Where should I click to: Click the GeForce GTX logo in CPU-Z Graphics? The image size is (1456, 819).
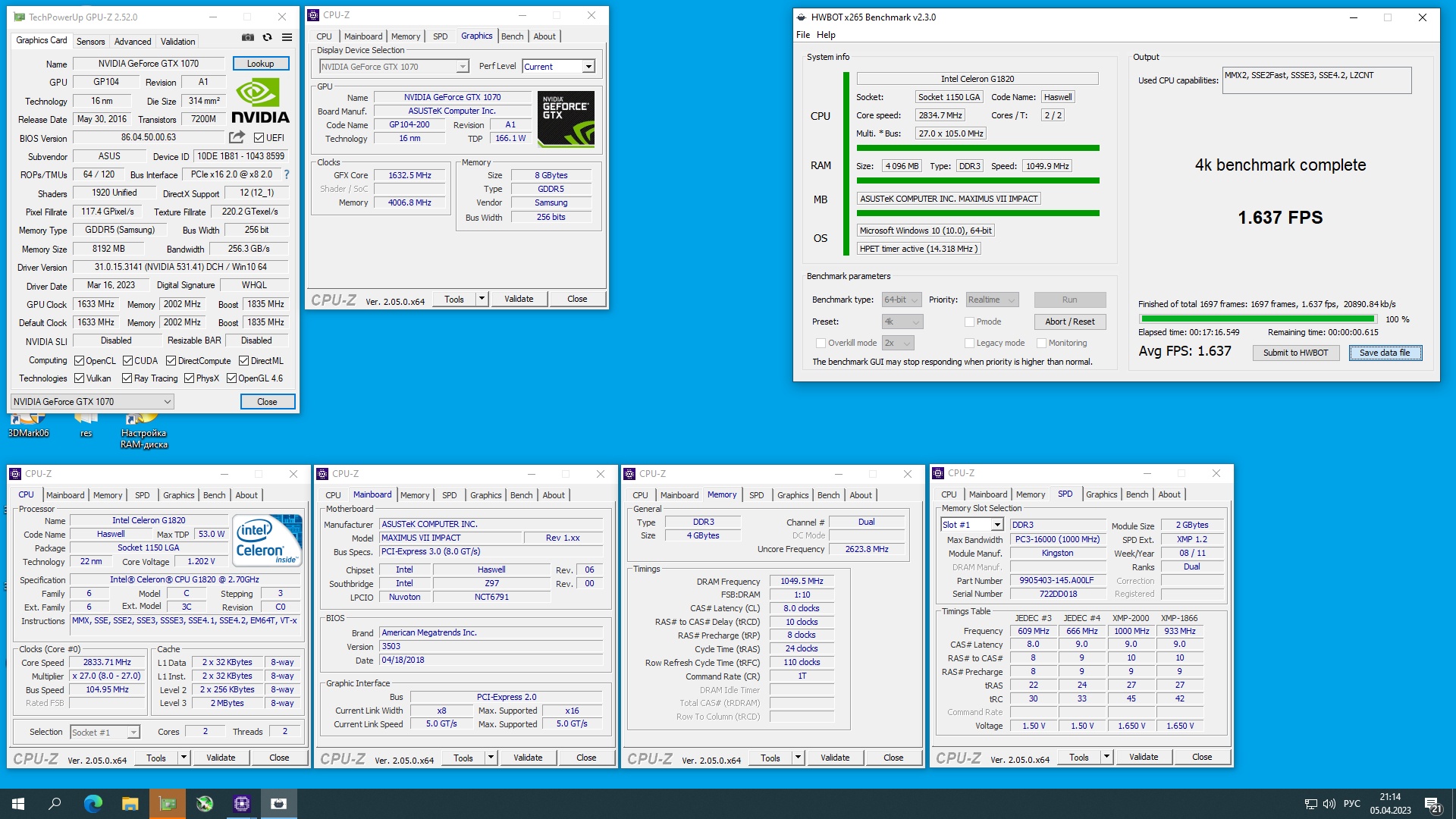[x=566, y=118]
